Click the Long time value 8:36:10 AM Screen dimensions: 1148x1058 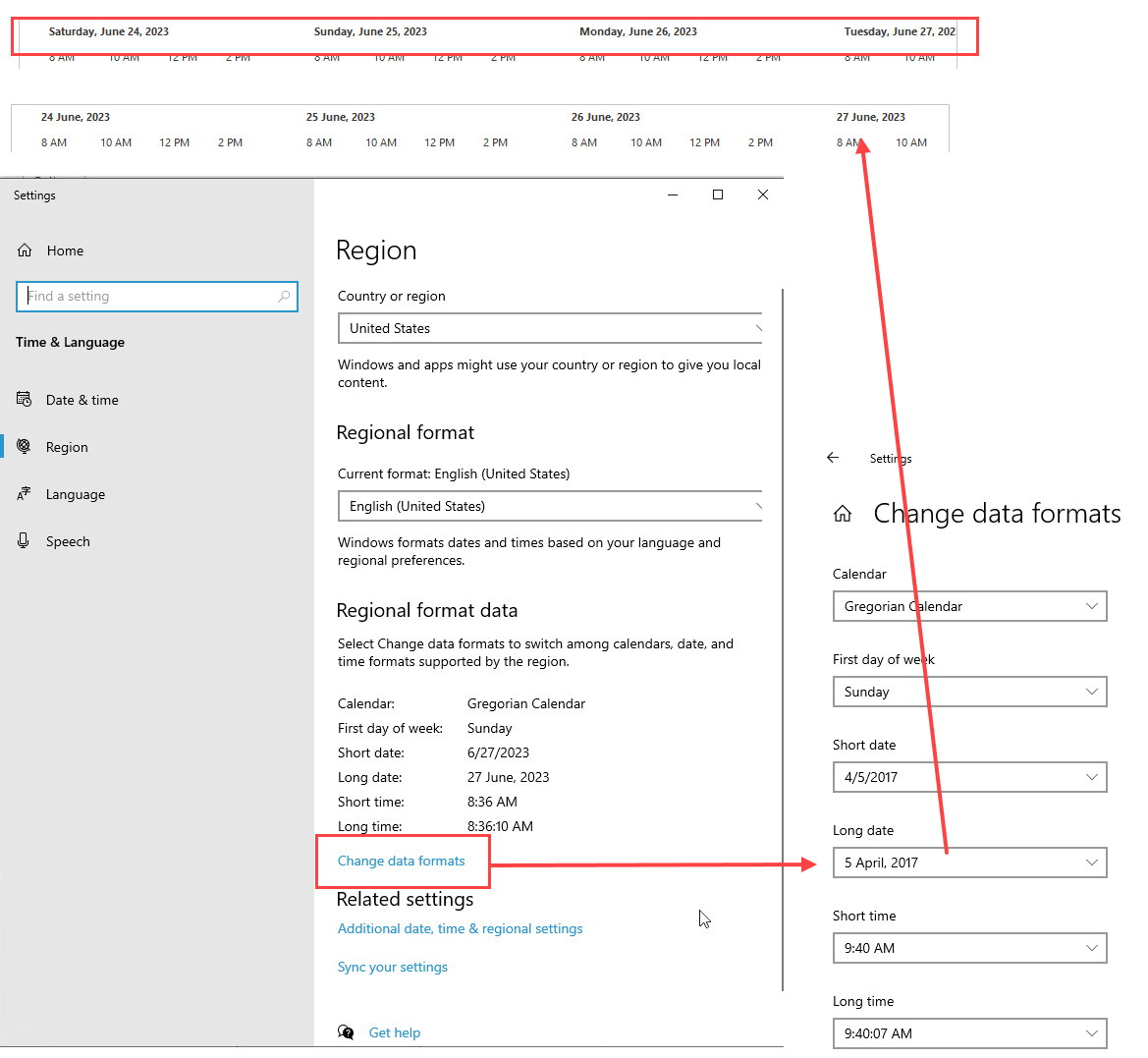click(500, 826)
